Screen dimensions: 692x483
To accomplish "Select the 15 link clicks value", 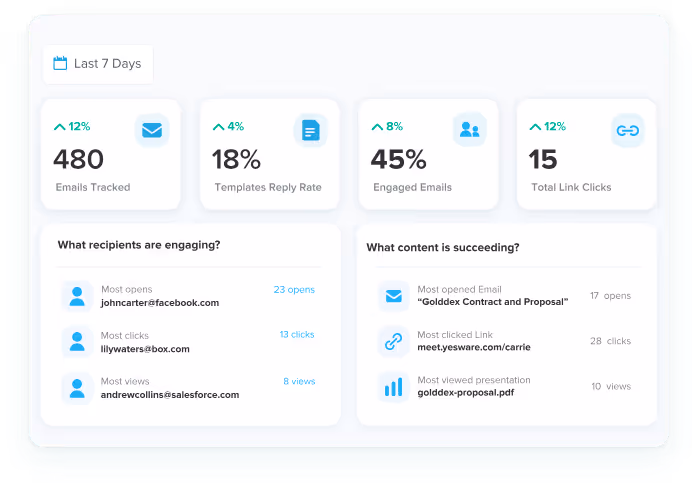I will coord(543,159).
